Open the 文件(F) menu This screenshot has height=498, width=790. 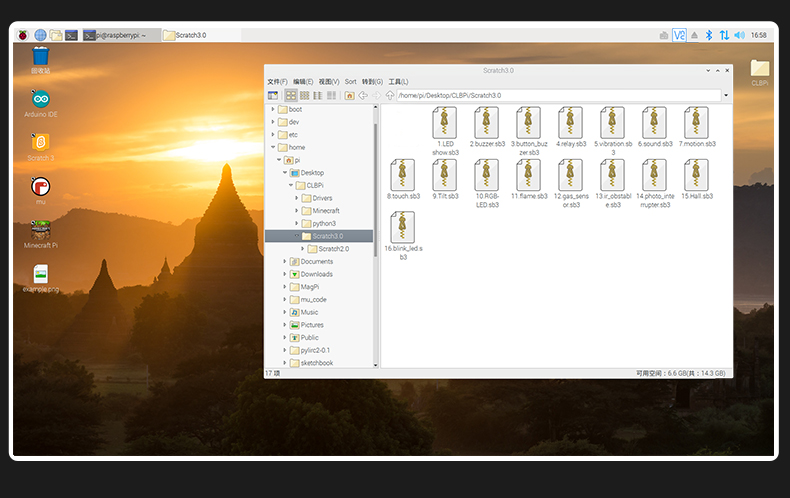[277, 82]
